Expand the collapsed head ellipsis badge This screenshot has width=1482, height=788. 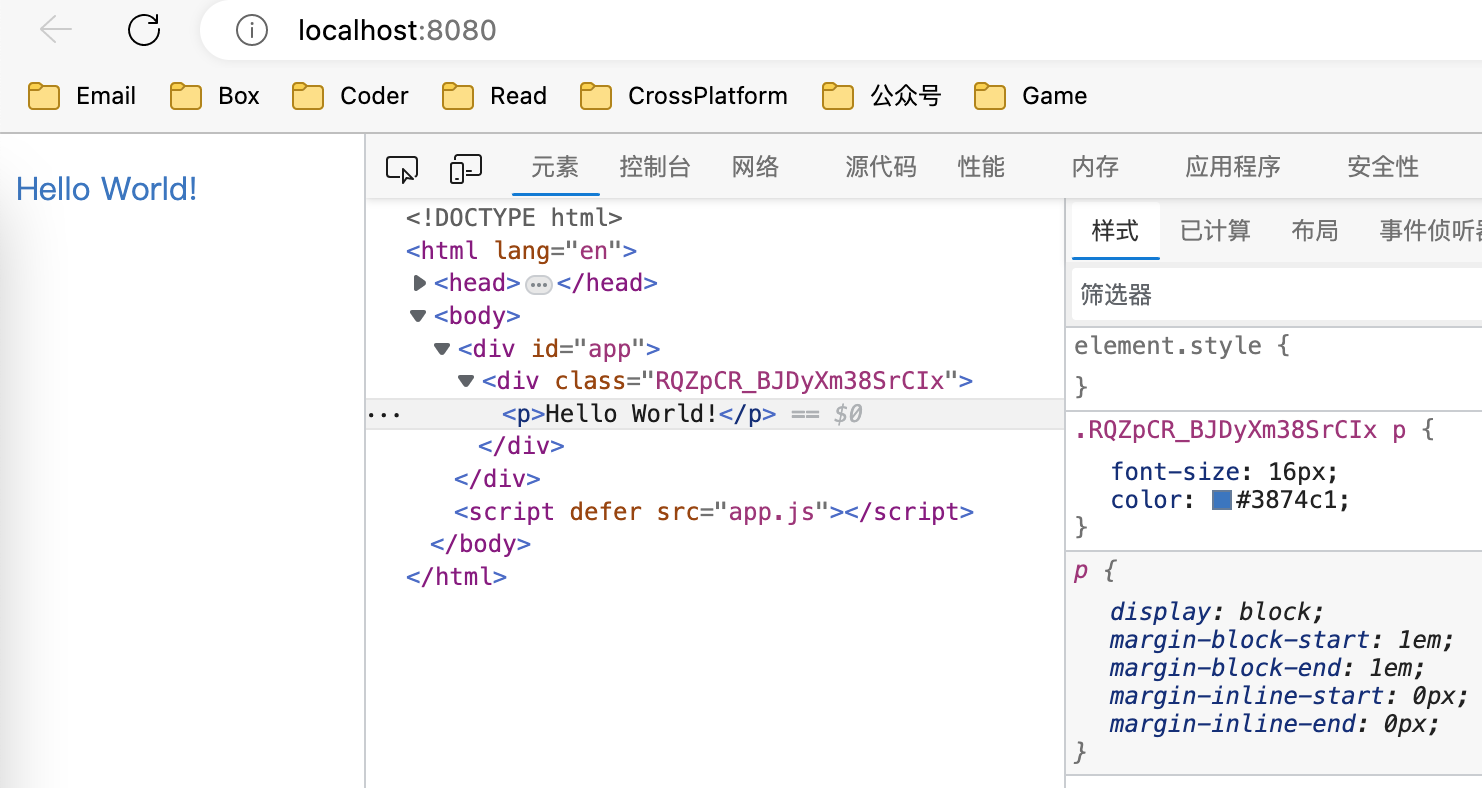pyautogui.click(x=539, y=285)
